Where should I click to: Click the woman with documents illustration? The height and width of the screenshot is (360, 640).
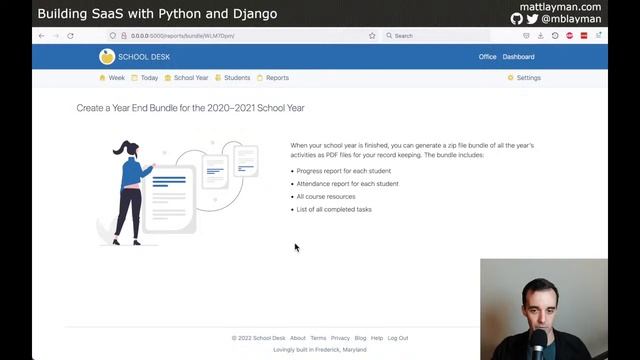tap(178, 193)
